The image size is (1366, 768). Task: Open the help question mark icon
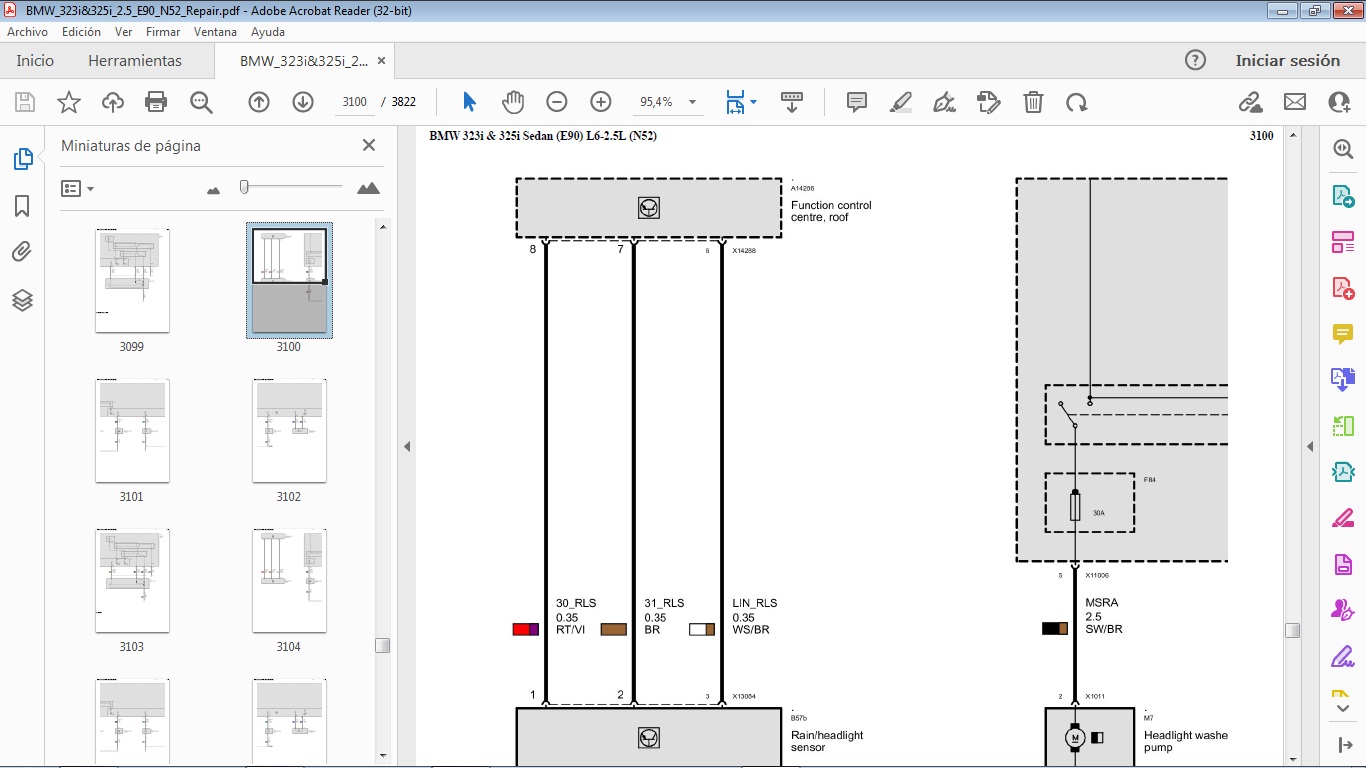tap(1195, 60)
